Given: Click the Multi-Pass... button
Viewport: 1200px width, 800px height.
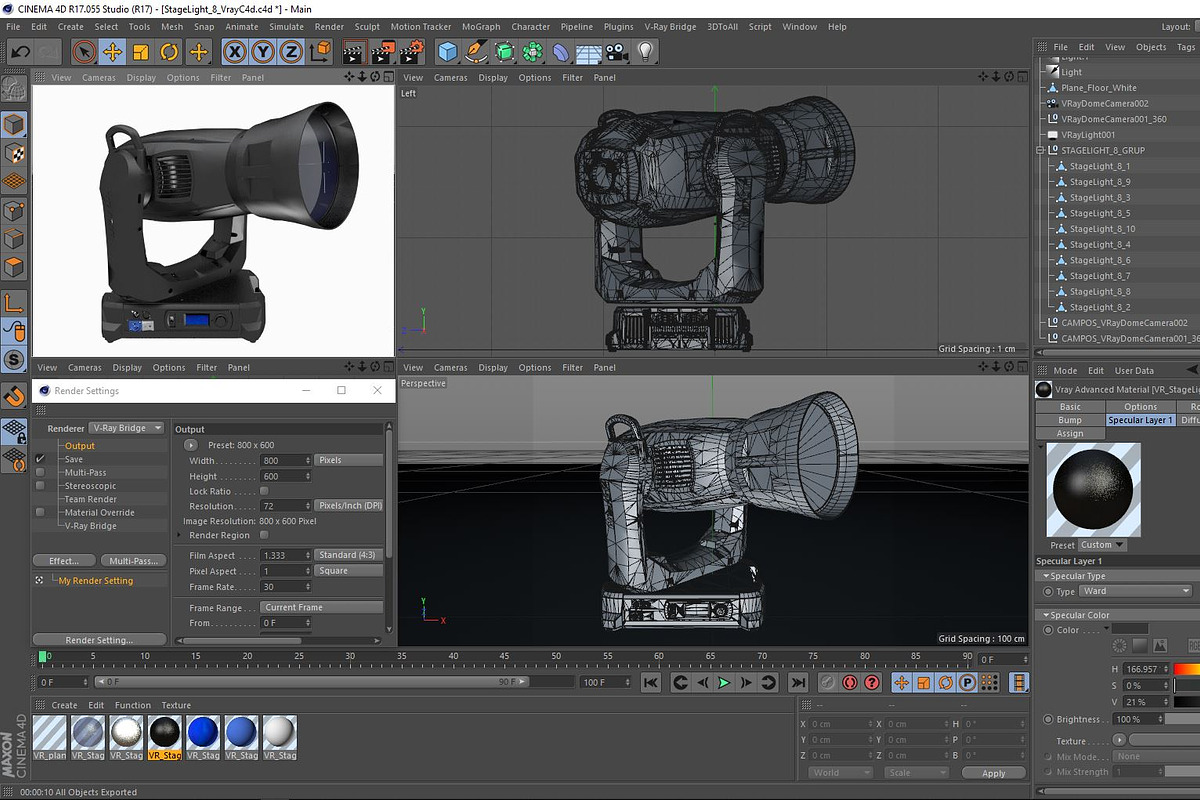Looking at the screenshot, I should pyautogui.click(x=133, y=561).
